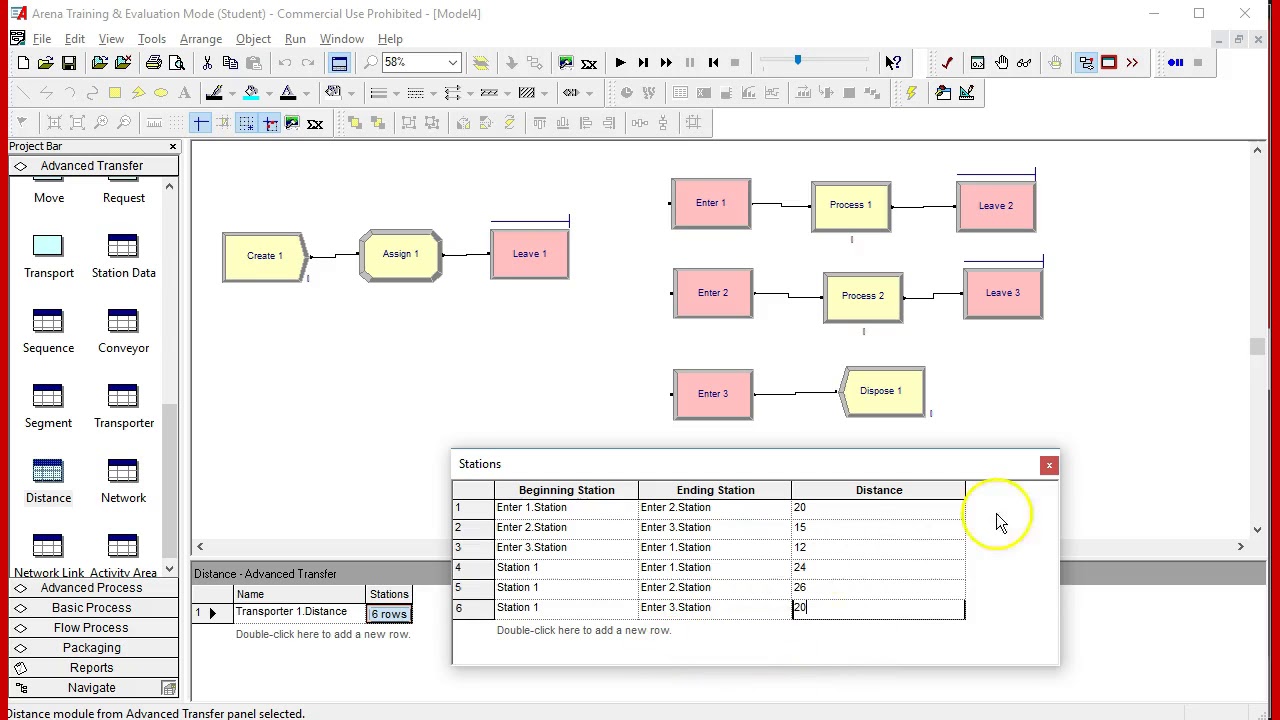This screenshot has height=720, width=1280.
Task: Open the Help menu
Action: tap(390, 39)
